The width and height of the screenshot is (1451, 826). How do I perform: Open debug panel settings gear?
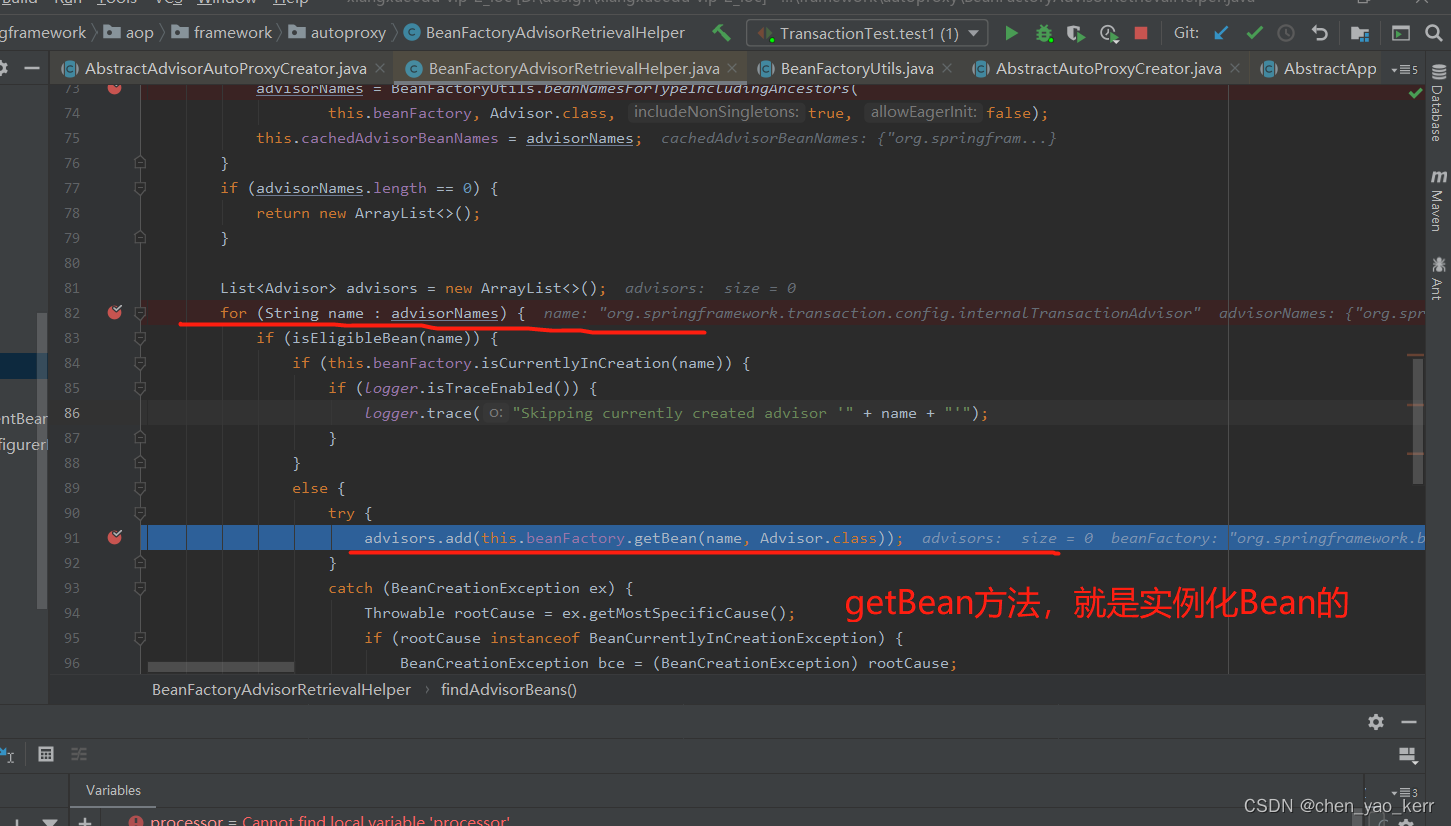(1376, 721)
